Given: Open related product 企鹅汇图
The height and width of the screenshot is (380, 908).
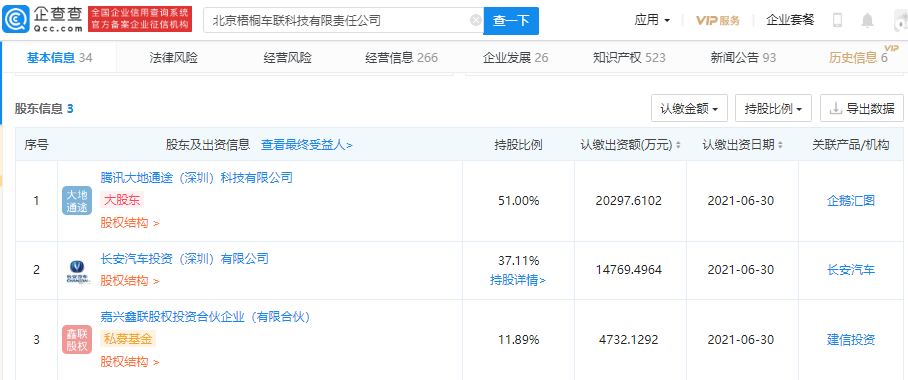Looking at the screenshot, I should pos(851,201).
